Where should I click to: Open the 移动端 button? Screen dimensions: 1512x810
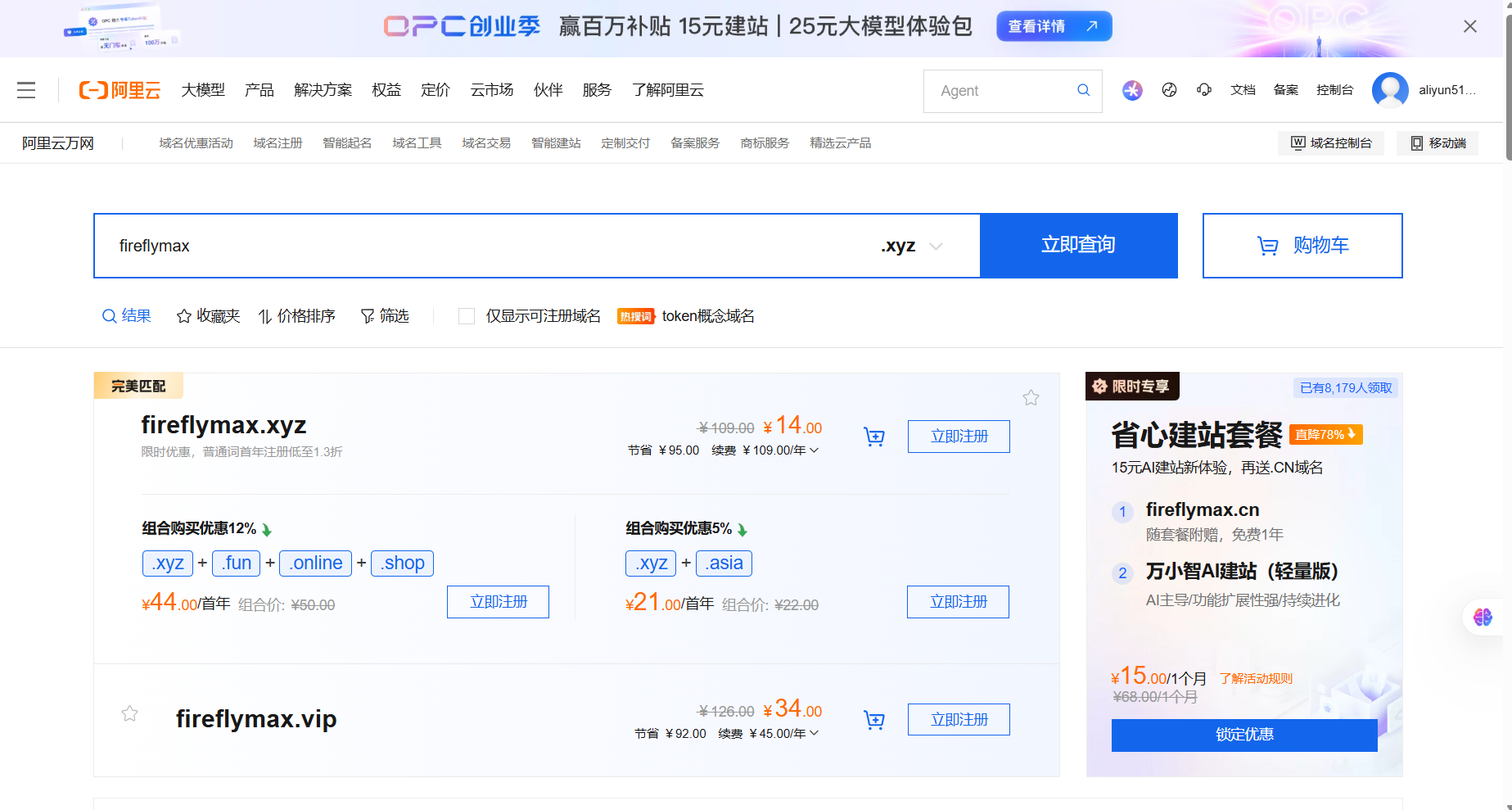(1438, 143)
